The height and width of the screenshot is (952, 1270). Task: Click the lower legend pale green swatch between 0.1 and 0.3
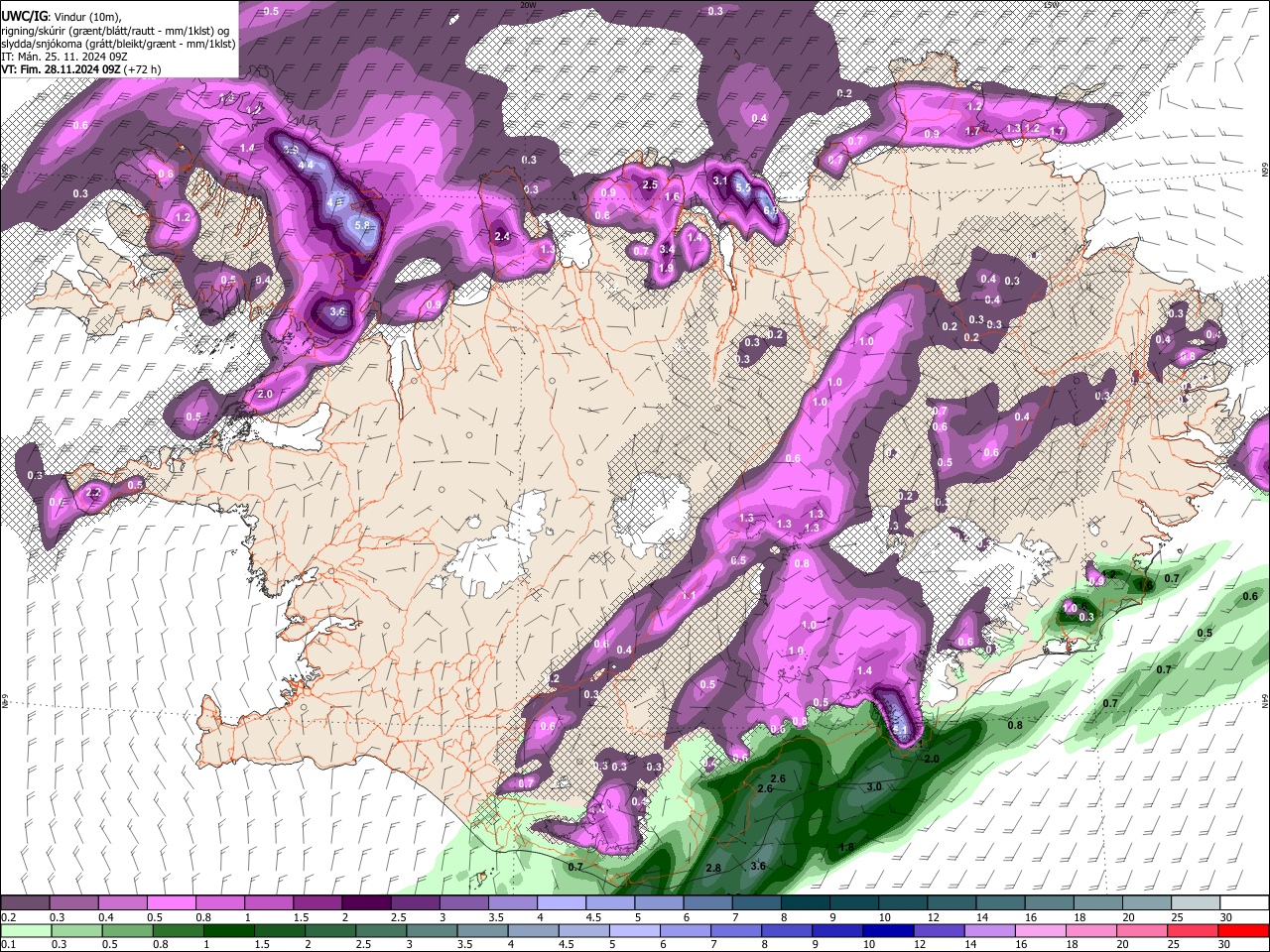coord(26,930)
